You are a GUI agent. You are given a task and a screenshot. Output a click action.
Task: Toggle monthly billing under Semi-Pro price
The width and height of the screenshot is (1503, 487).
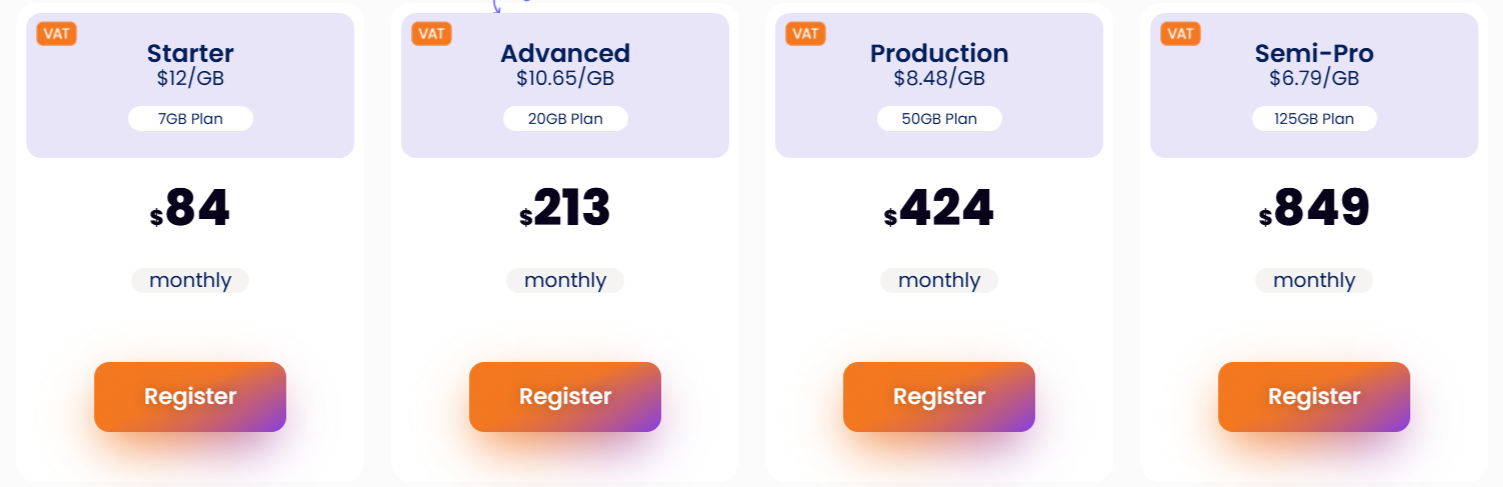coord(1314,280)
